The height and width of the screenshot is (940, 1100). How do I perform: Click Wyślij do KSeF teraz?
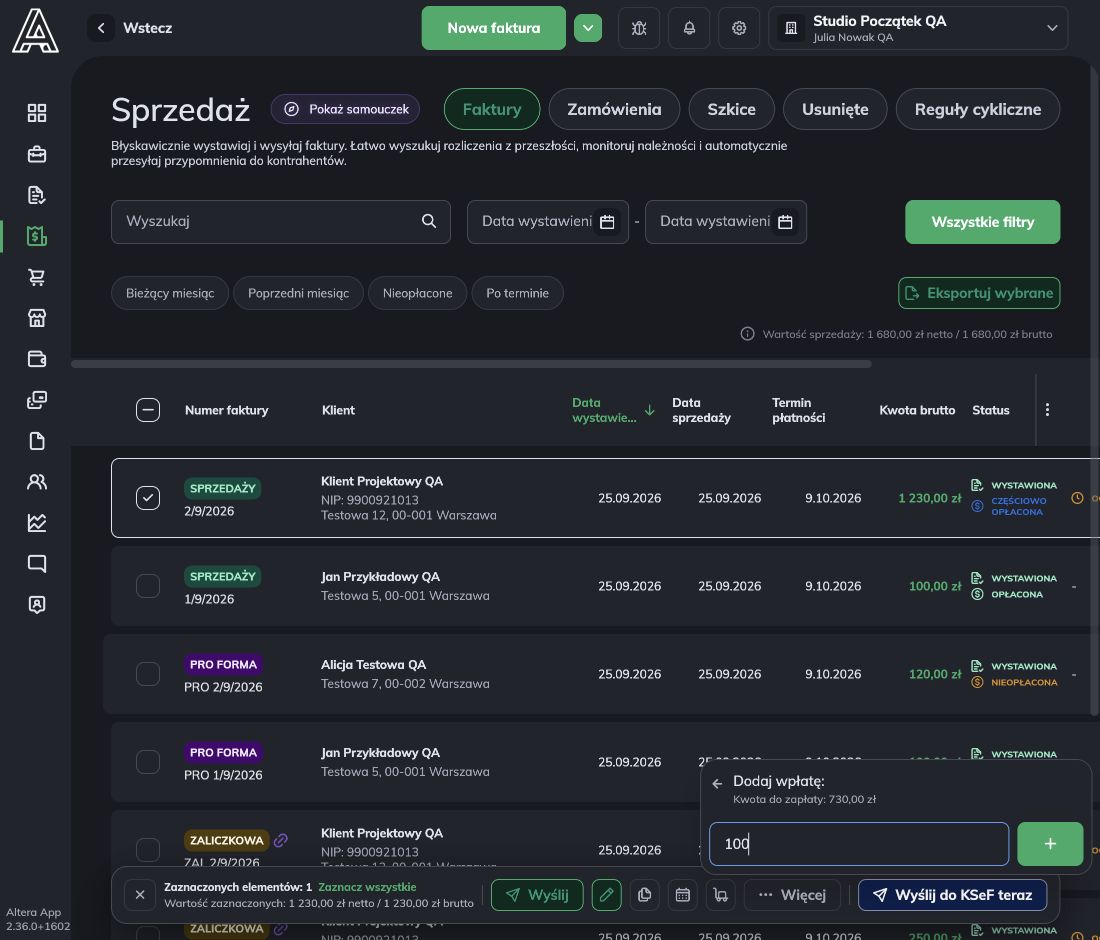click(953, 895)
